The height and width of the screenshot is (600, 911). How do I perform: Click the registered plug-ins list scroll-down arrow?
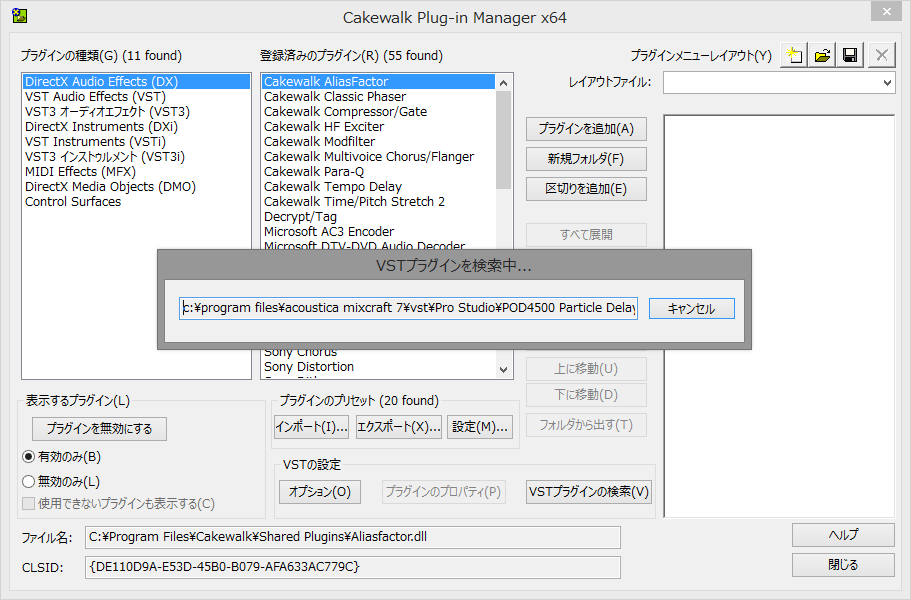click(504, 369)
